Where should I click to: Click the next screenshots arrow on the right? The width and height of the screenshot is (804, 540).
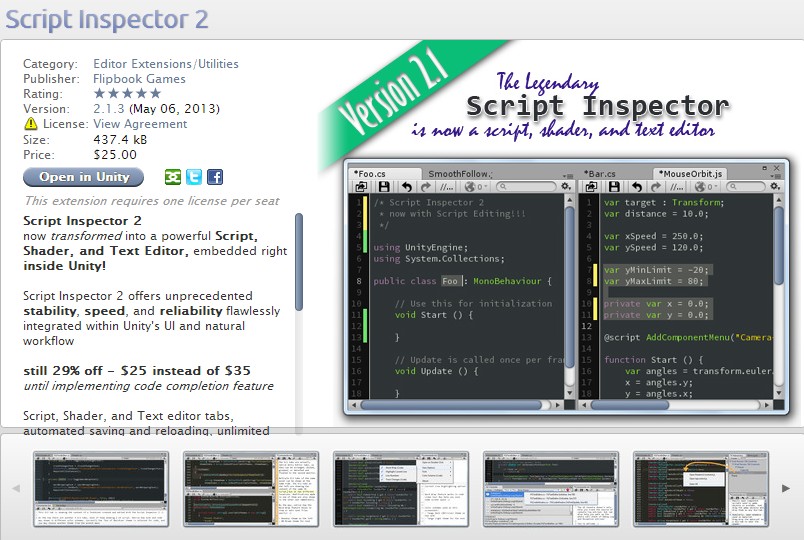pos(786,488)
